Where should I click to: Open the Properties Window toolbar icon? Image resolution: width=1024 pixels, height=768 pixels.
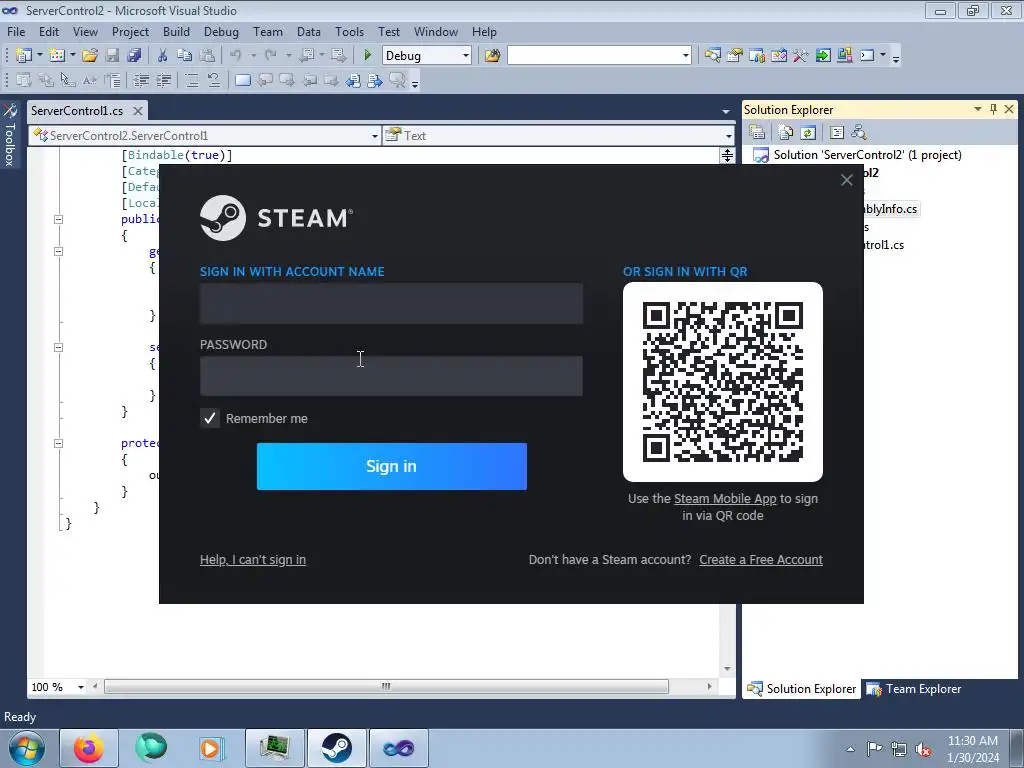click(x=735, y=56)
